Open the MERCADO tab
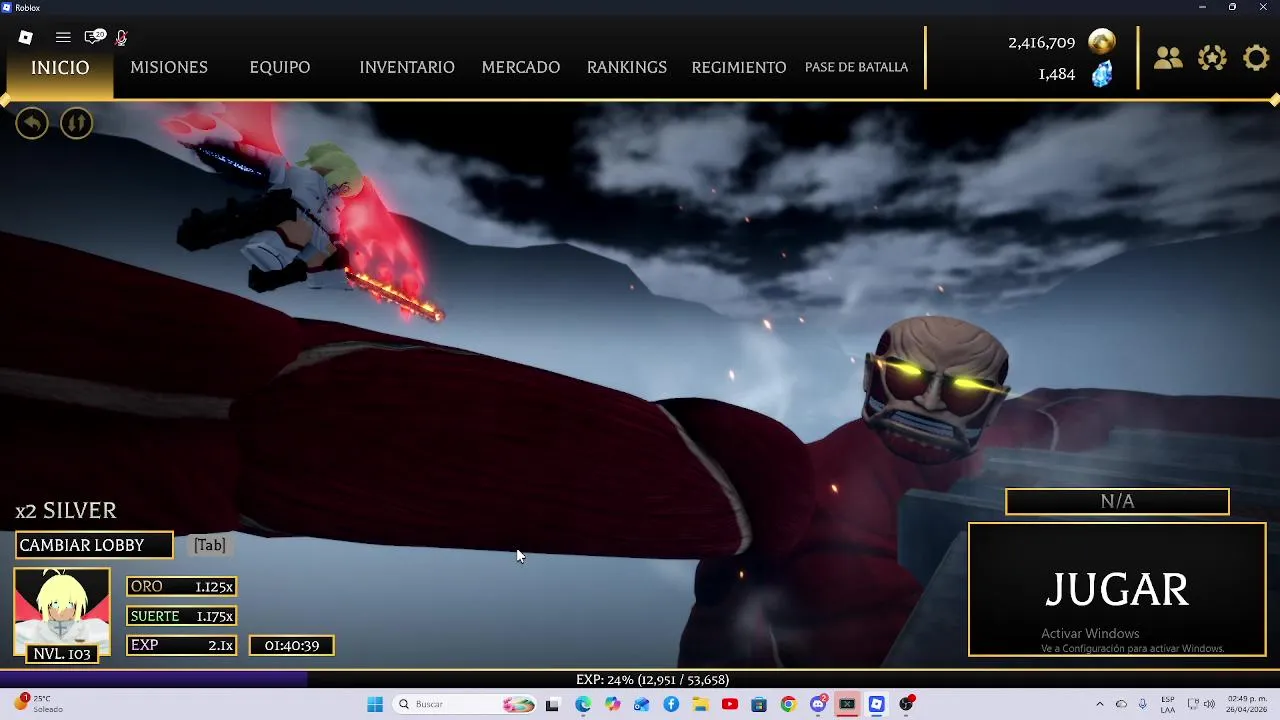Image resolution: width=1280 pixels, height=720 pixels. click(x=521, y=67)
